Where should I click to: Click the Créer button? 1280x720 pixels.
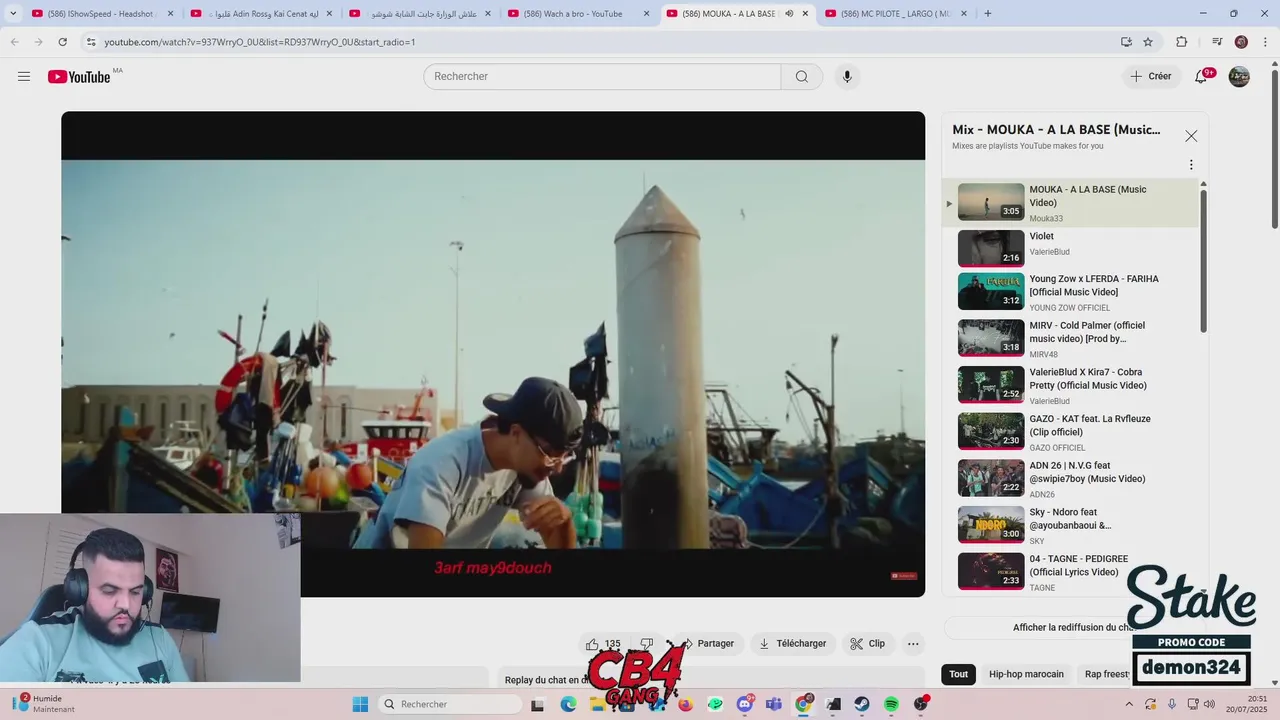1151,77
